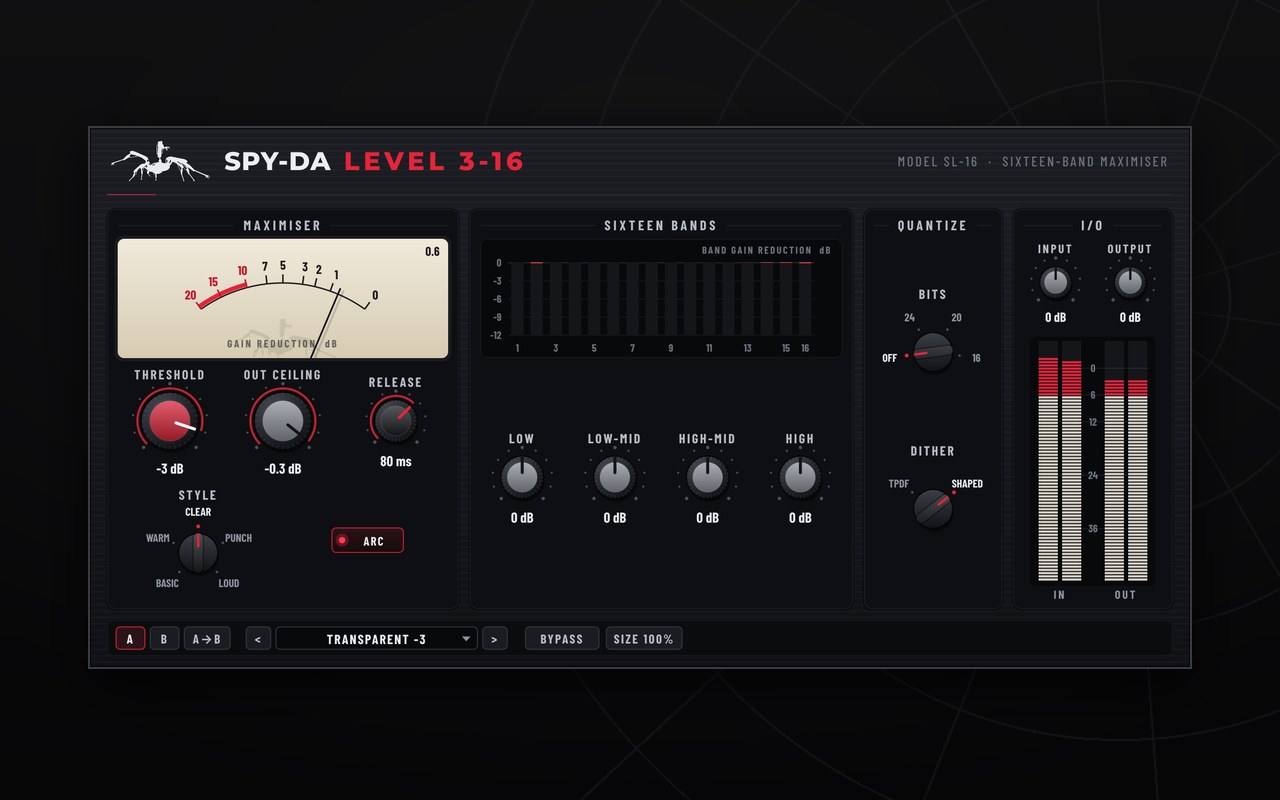Click the Release knob
This screenshot has width=1280, height=800.
395,420
